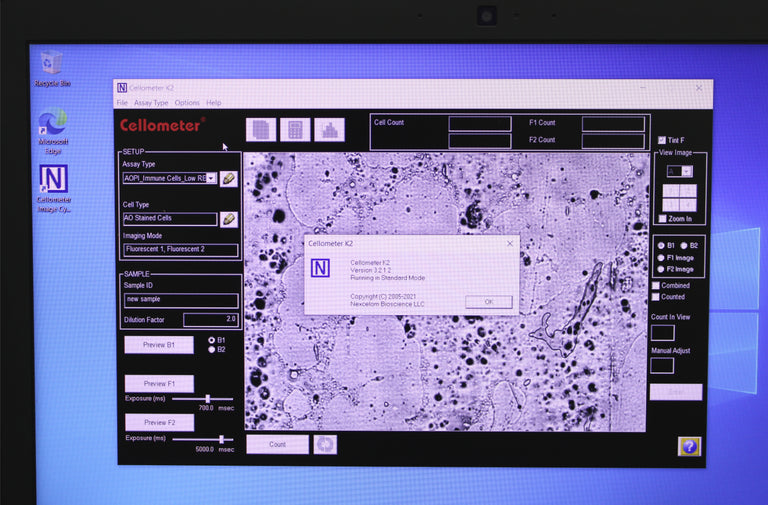This screenshot has width=768, height=505.
Task: Open the Assay Type menu
Action: click(x=151, y=103)
